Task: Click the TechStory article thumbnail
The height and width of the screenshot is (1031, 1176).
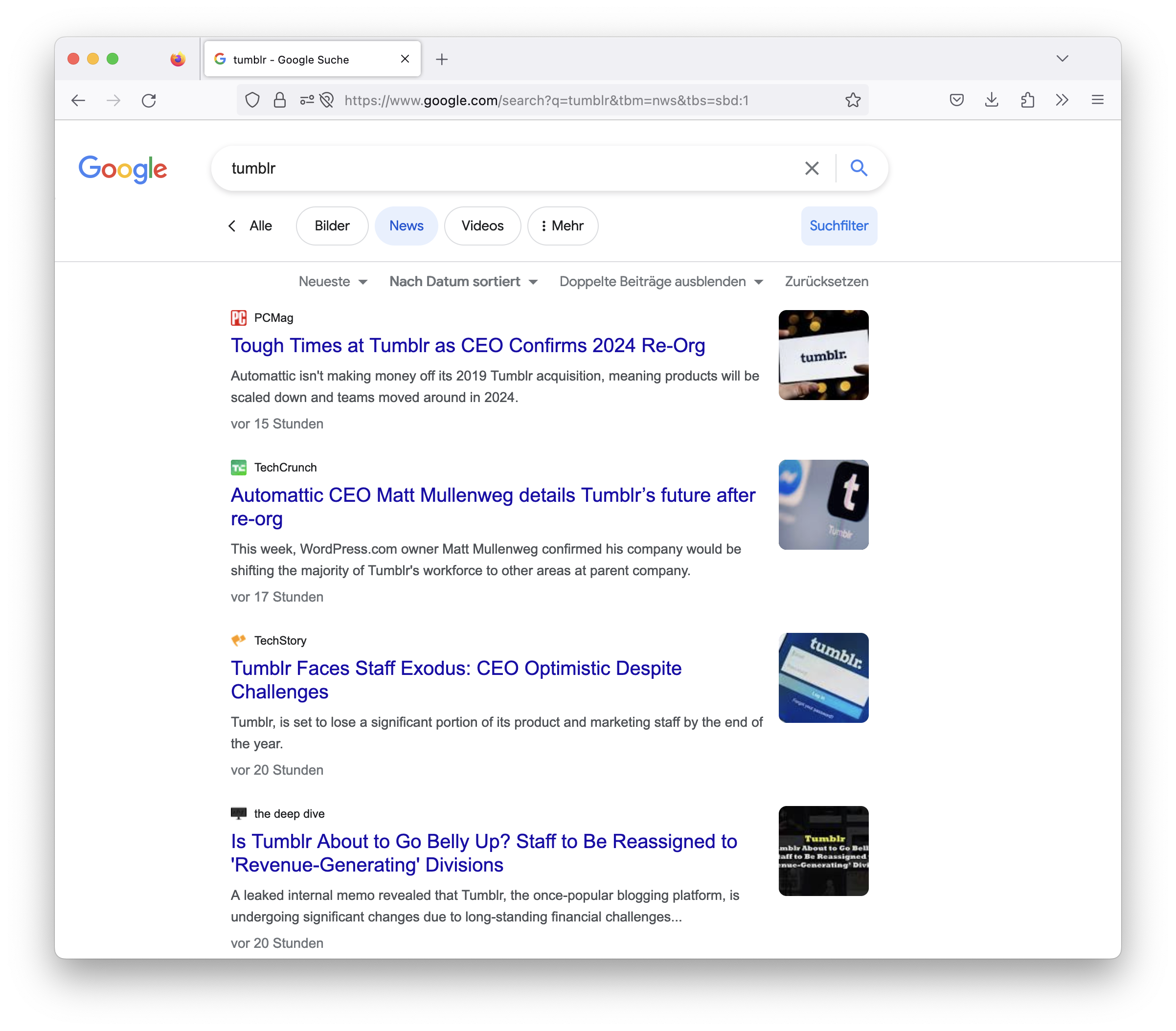Action: (x=823, y=678)
